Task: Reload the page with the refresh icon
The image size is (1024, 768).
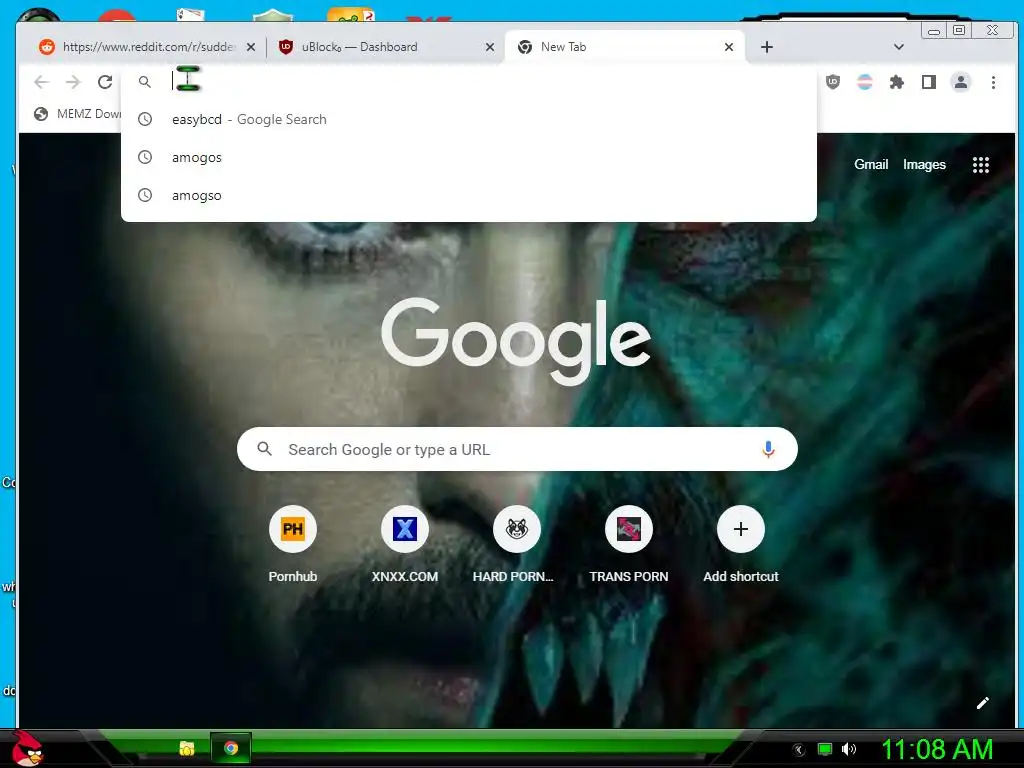Action: click(x=105, y=82)
